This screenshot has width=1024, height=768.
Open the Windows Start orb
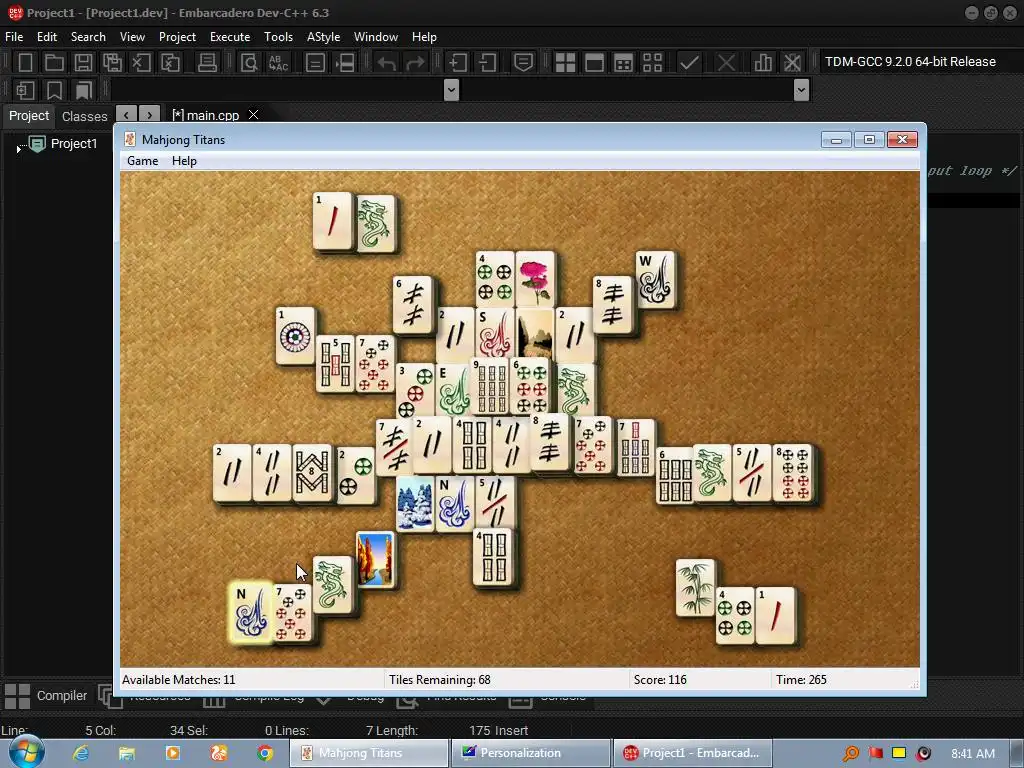click(27, 752)
